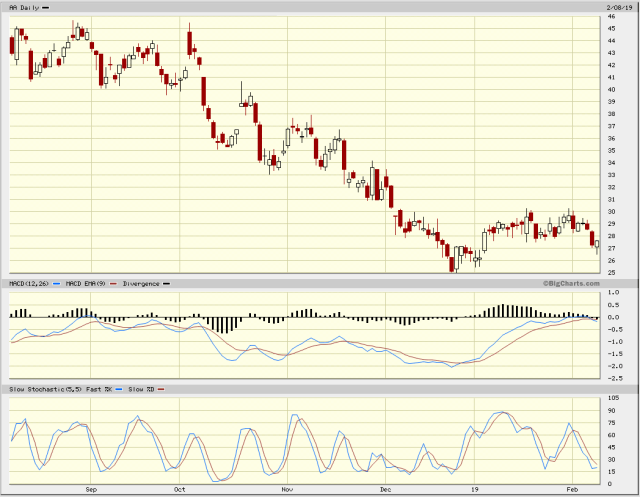Click the 0.5 MACD axis label
The image size is (640, 497).
(613, 305)
